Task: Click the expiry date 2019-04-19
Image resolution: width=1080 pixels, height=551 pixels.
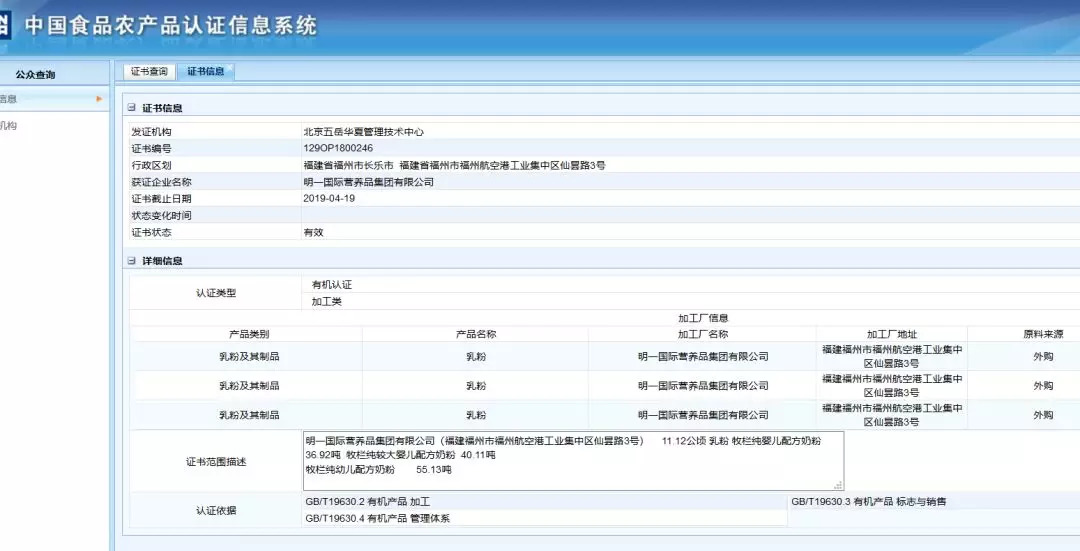Action: (329, 198)
